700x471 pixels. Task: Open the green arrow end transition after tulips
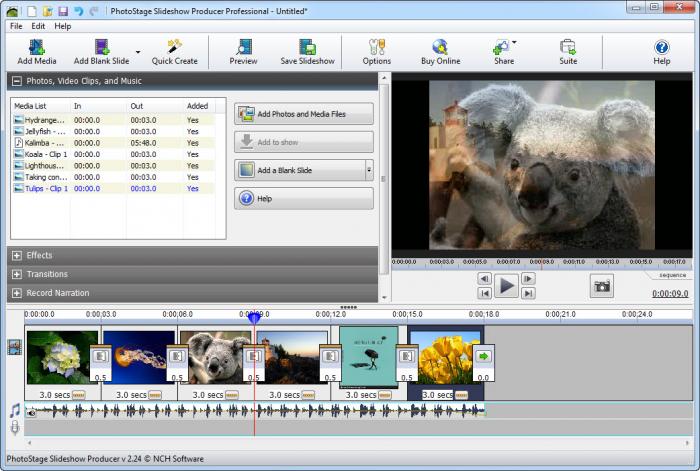(483, 363)
